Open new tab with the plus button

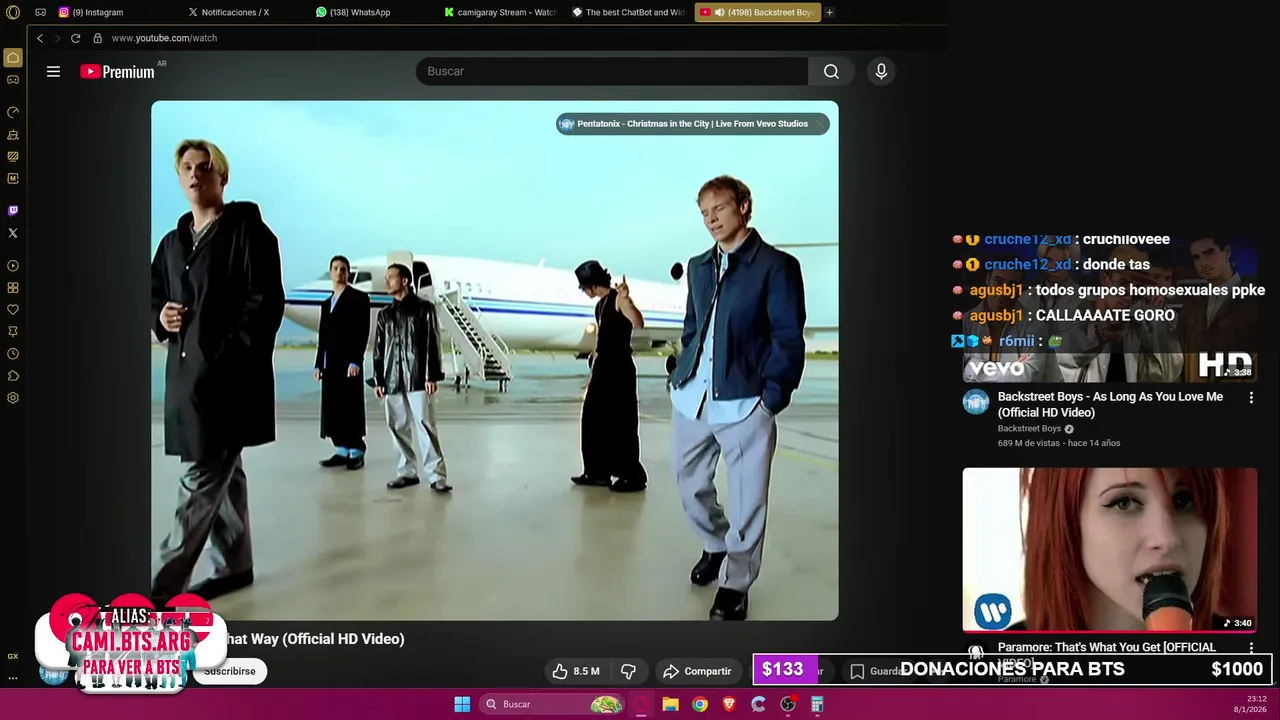829,12
